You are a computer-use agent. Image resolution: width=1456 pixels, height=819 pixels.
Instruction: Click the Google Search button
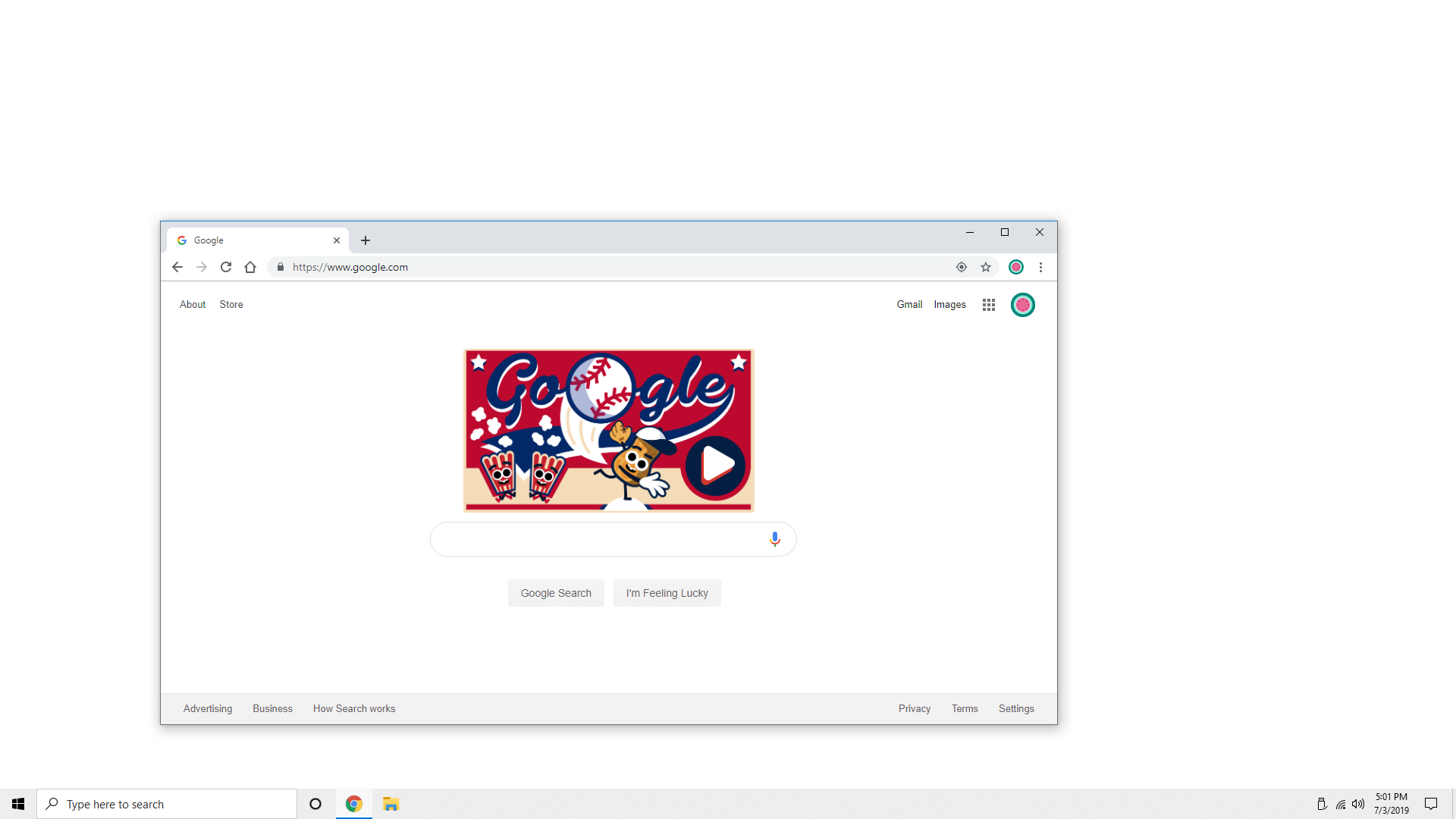click(x=555, y=593)
